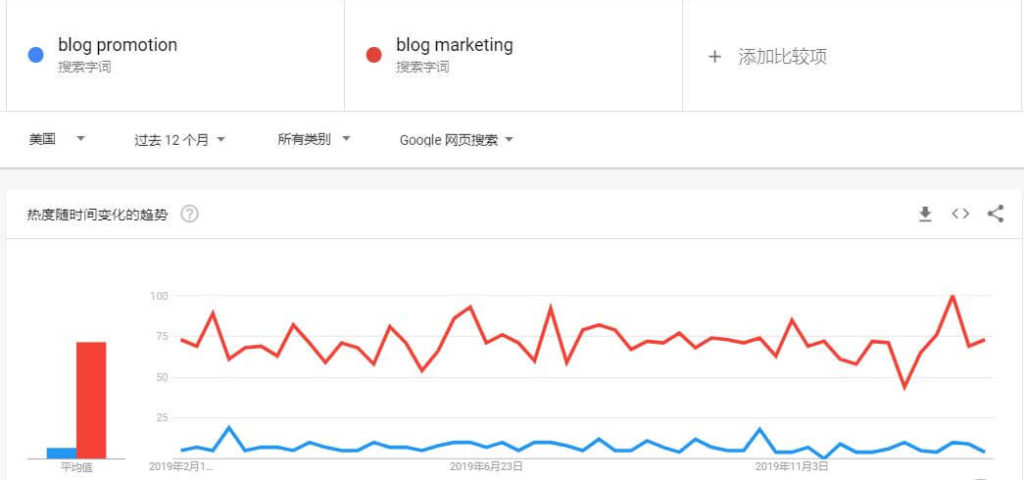Change the Google 网页搜索 search type
The image size is (1024, 480).
pyautogui.click(x=456, y=140)
